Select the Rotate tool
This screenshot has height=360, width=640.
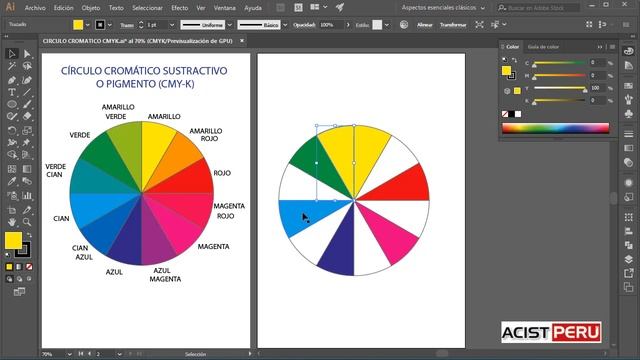(x=12, y=131)
